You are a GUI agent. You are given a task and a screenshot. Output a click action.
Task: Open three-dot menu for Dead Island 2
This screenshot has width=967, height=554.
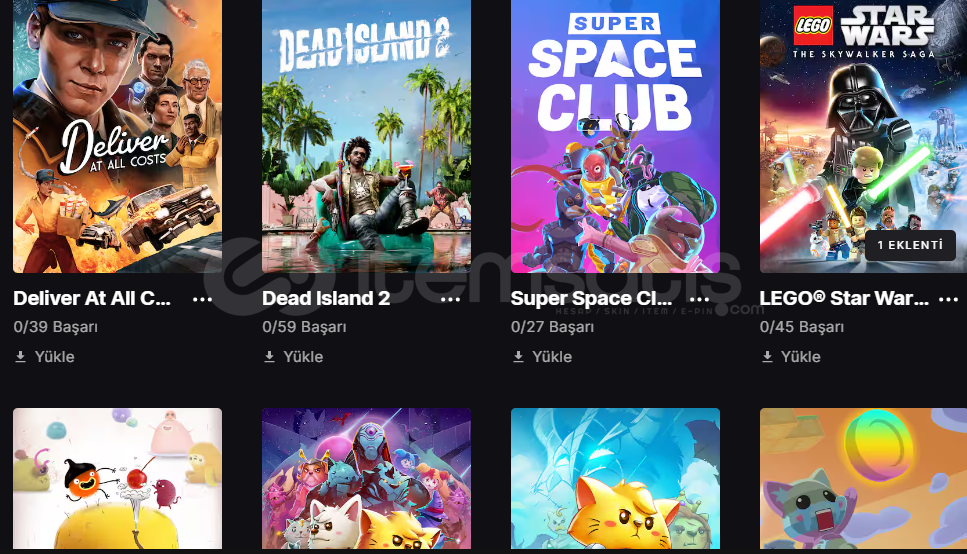451,299
